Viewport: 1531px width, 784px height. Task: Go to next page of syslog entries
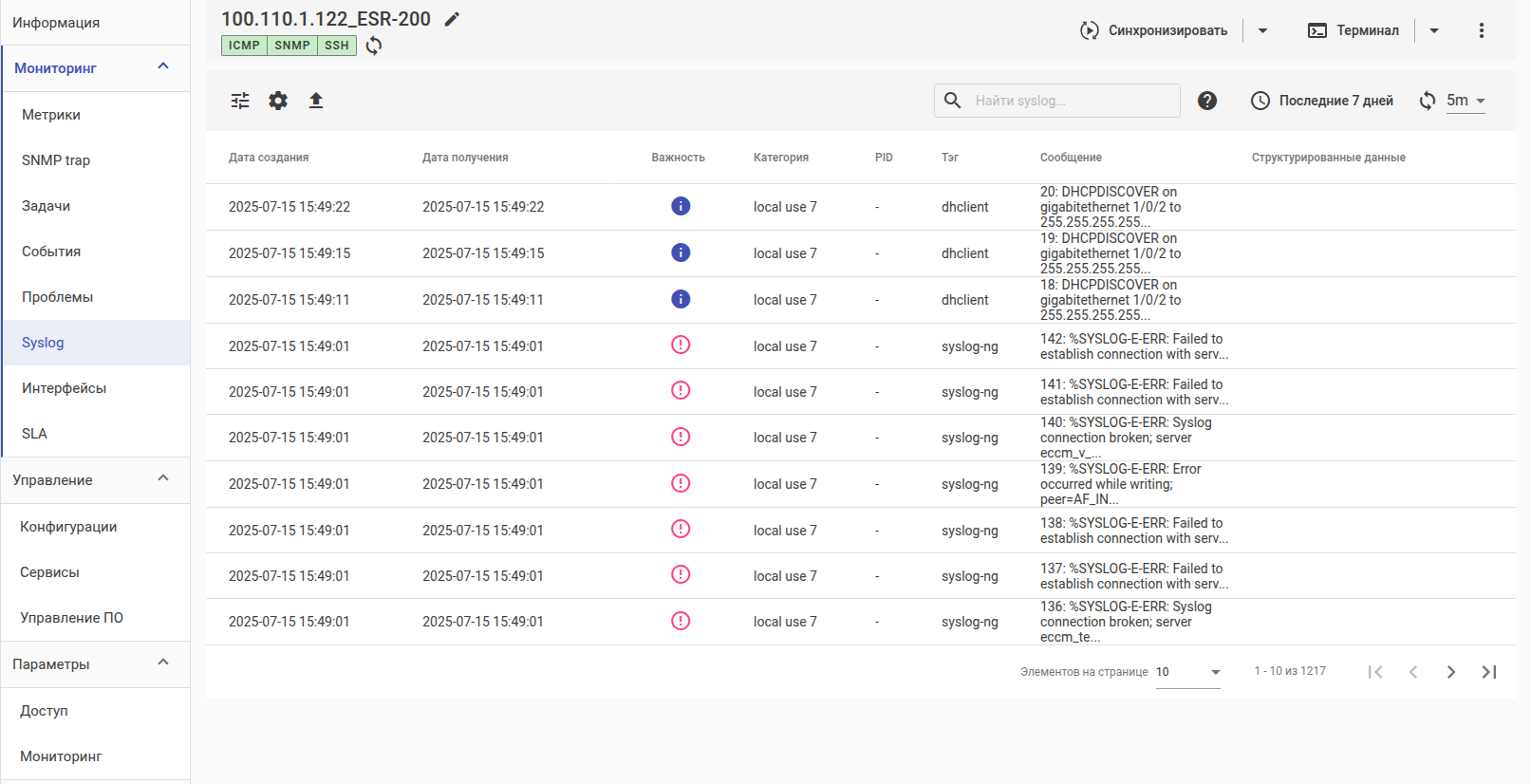tap(1450, 672)
